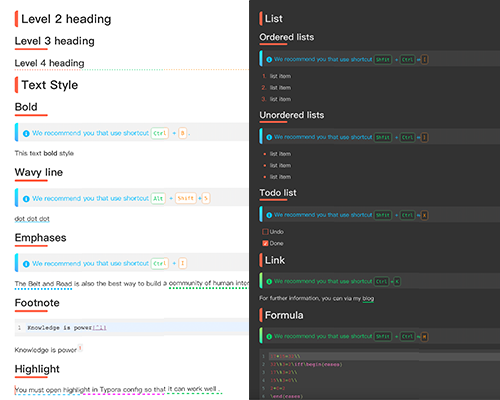Screen dimensions: 500x400
Task: Click the info icon in the Emphases tip
Action: pyautogui.click(x=26, y=264)
